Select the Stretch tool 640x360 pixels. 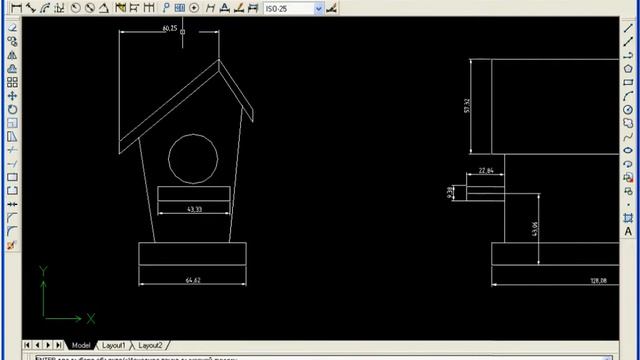[12, 136]
